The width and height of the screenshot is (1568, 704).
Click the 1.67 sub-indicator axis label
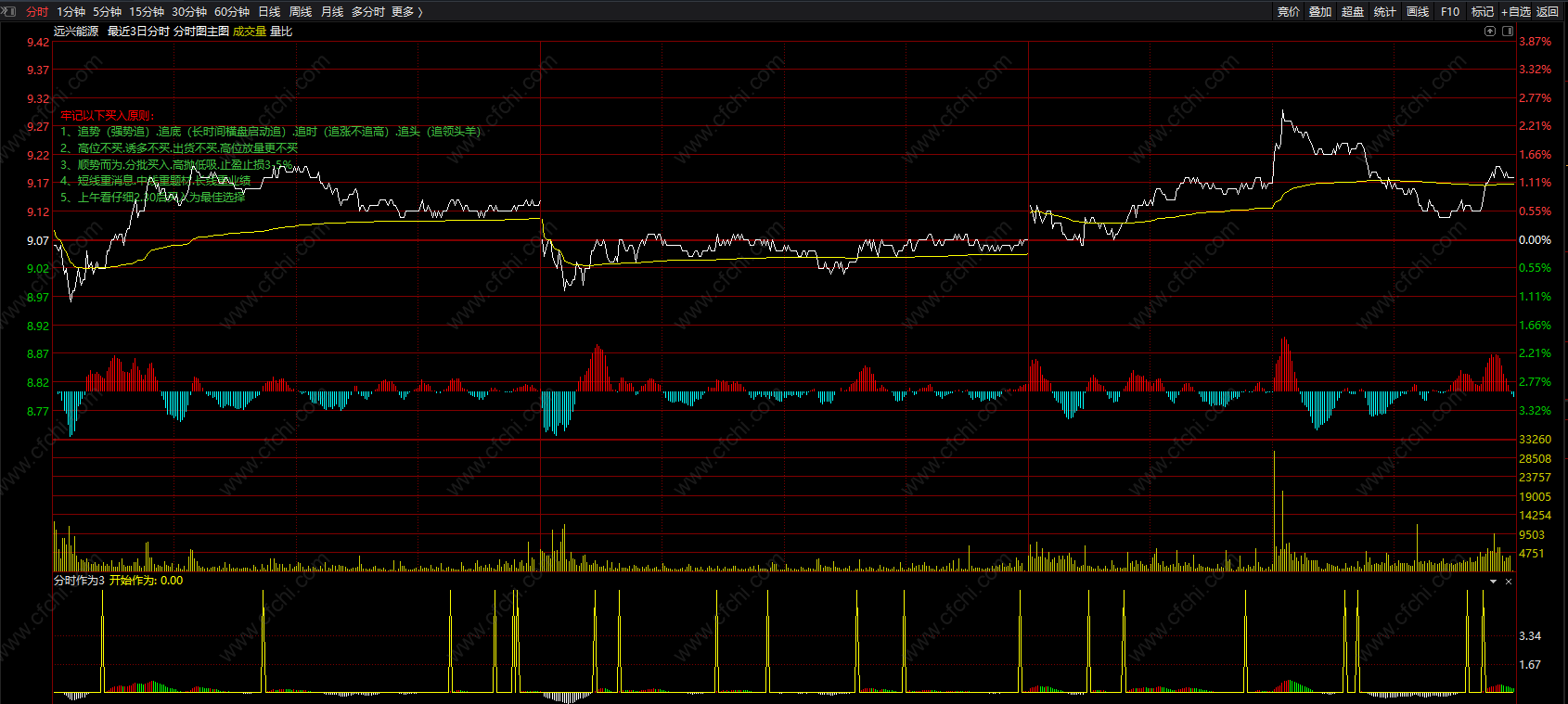1530,665
